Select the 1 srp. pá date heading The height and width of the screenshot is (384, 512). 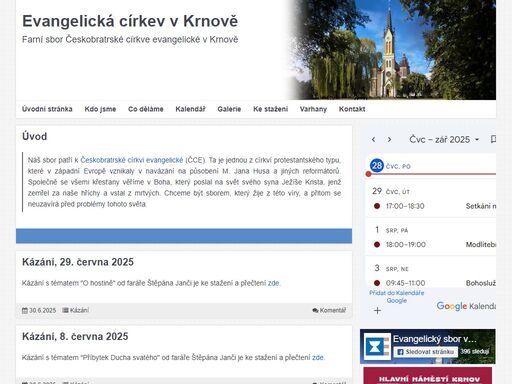pos(391,230)
